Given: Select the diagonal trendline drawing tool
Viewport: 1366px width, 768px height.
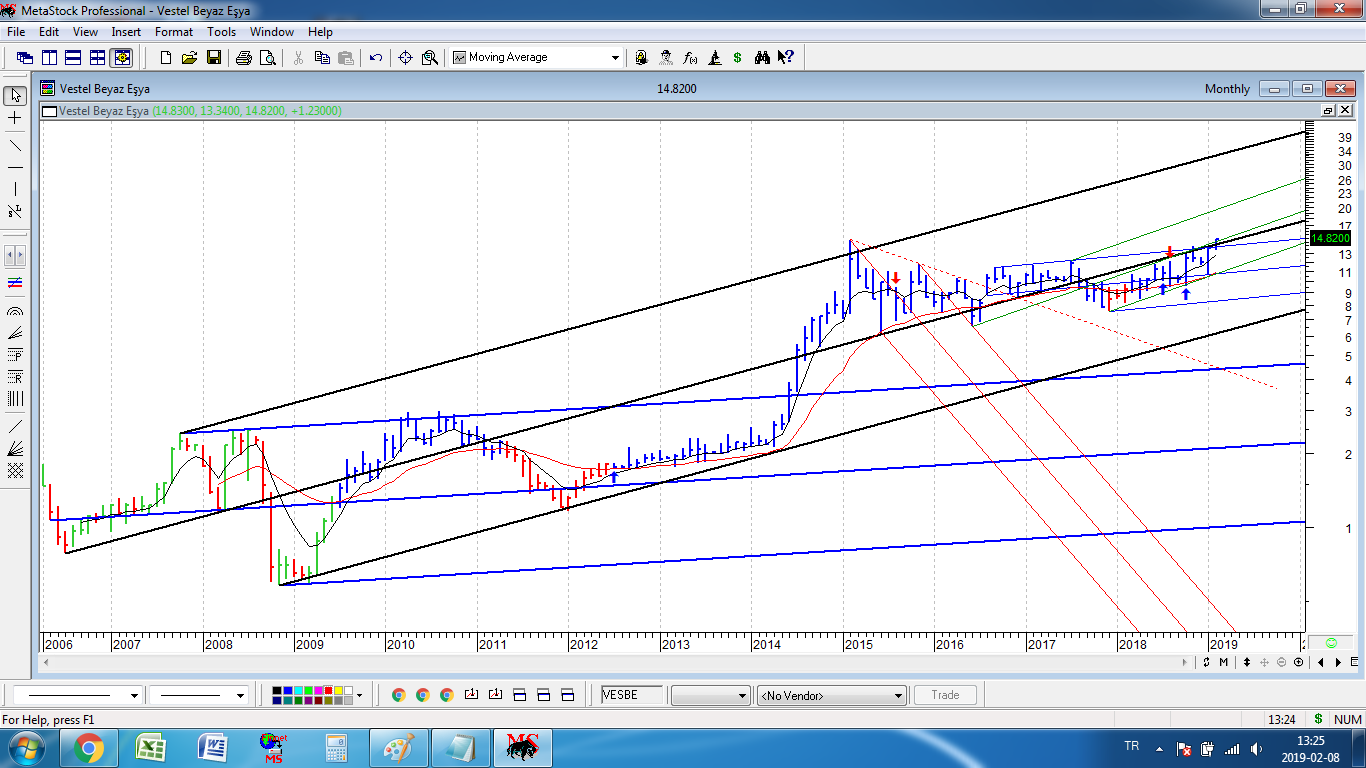Looking at the screenshot, I should 15,145.
